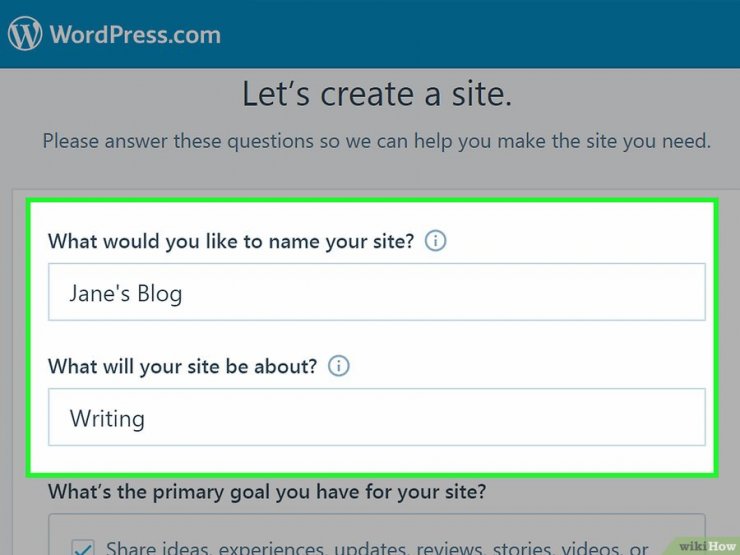Show info tip for site name question
740x555 pixels.
pos(435,241)
